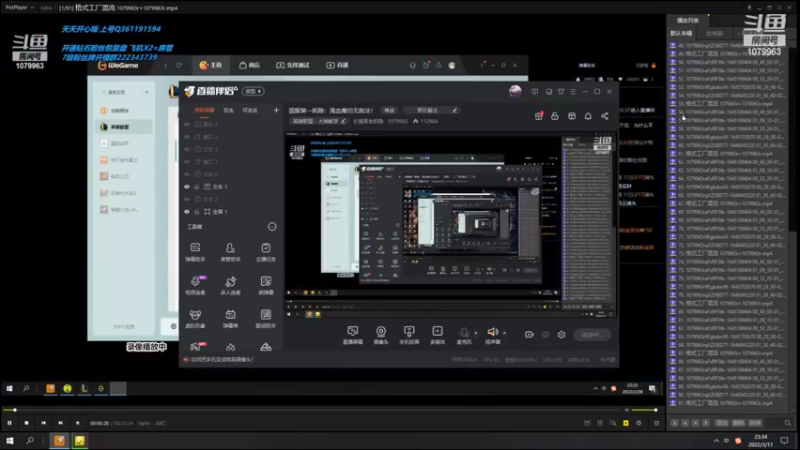The image size is (800, 450).
Task: Toggle visibility eye of 全屏 1 layer
Action: click(x=187, y=212)
